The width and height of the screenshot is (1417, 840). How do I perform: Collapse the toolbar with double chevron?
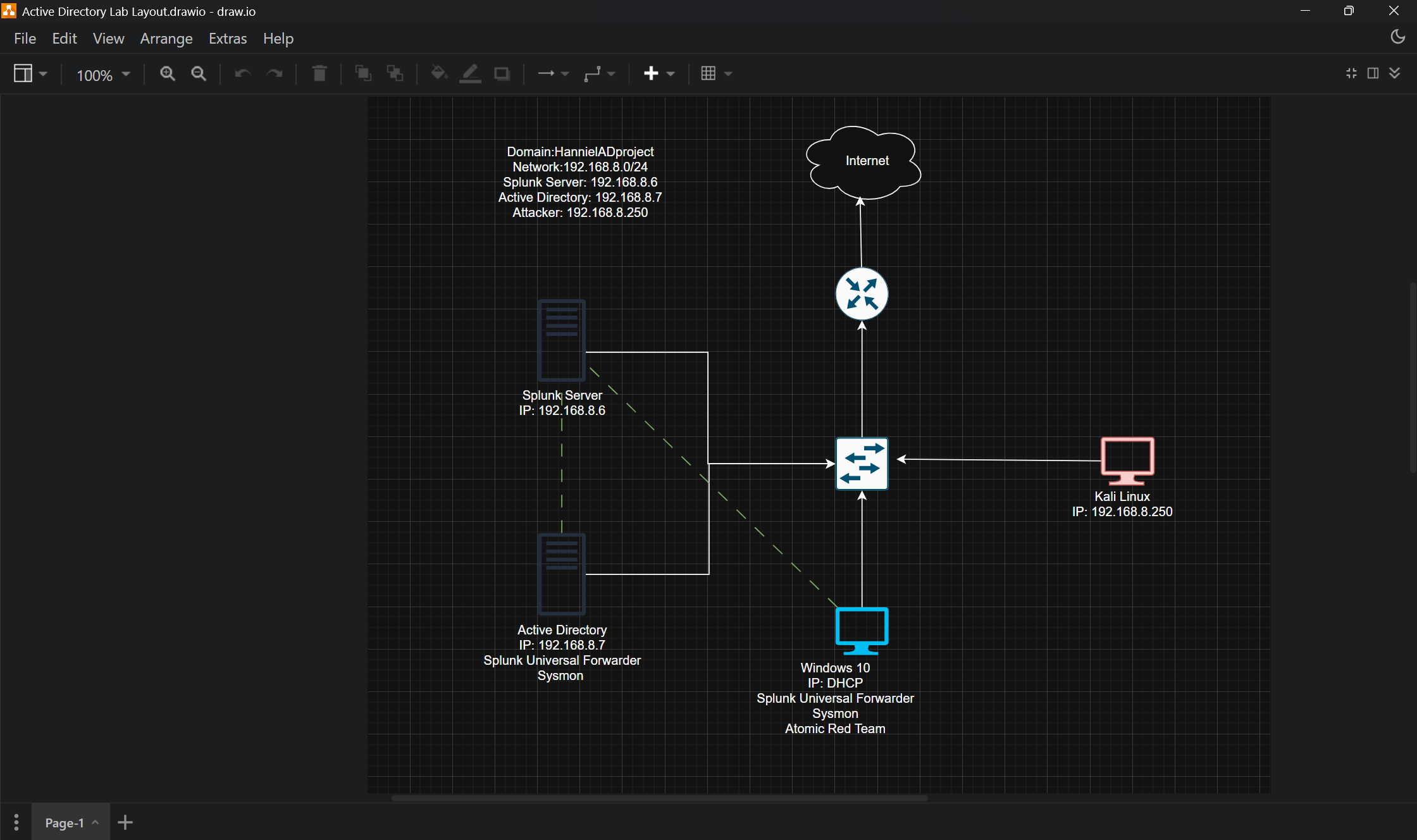[x=1394, y=73]
